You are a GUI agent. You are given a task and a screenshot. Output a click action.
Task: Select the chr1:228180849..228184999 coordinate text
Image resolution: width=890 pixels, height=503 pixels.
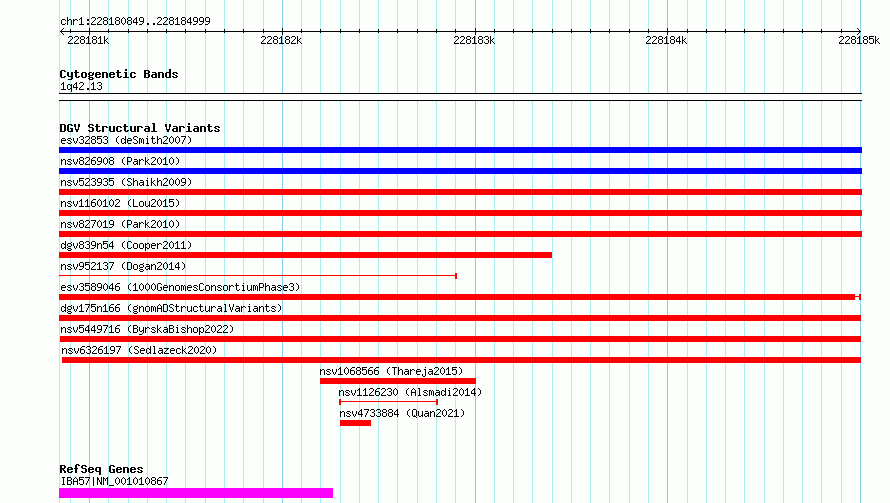point(135,21)
